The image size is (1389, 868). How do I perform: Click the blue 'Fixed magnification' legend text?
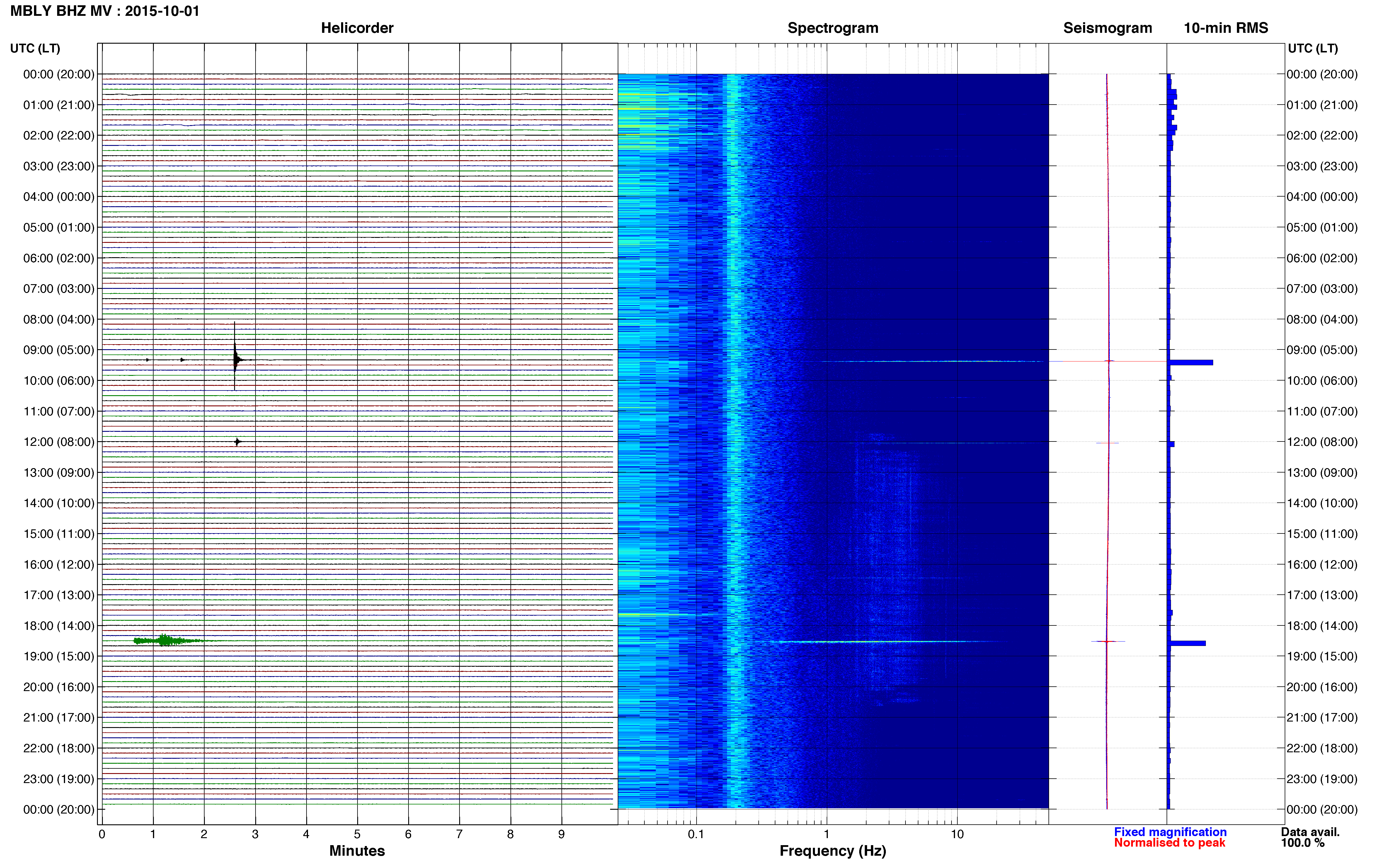coord(1170,832)
